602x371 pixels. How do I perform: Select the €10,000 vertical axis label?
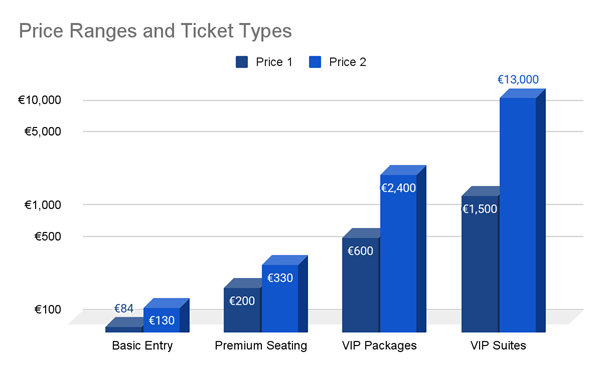(x=40, y=100)
